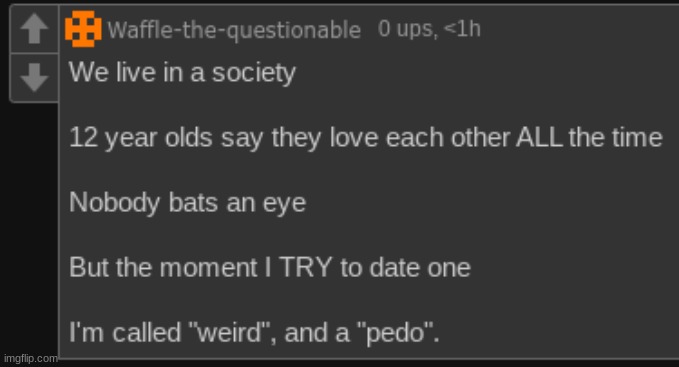The height and width of the screenshot is (367, 679).
Task: Click the "<1h" comment timestamp
Action: 462,29
